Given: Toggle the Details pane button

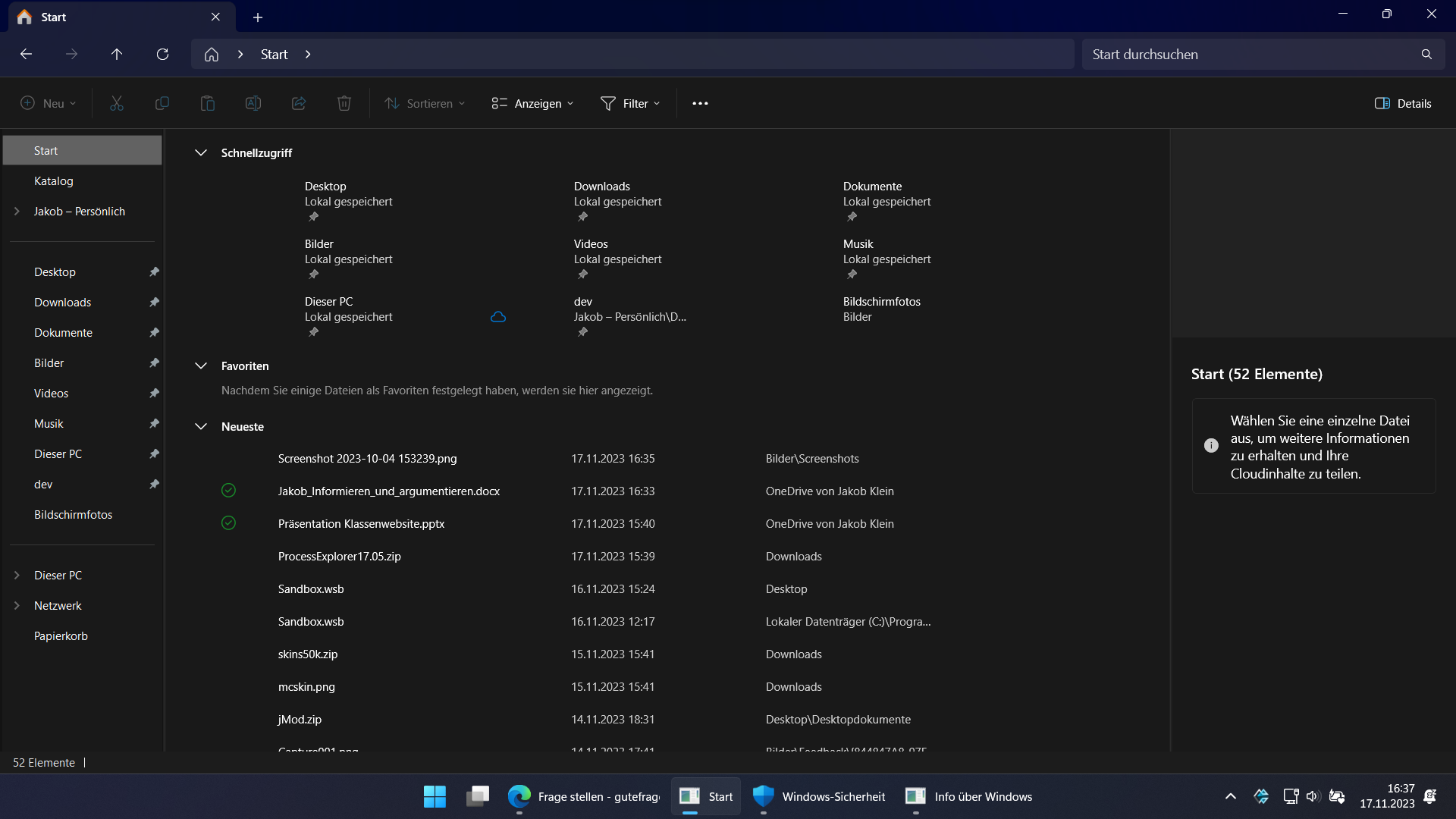Looking at the screenshot, I should pyautogui.click(x=1403, y=103).
